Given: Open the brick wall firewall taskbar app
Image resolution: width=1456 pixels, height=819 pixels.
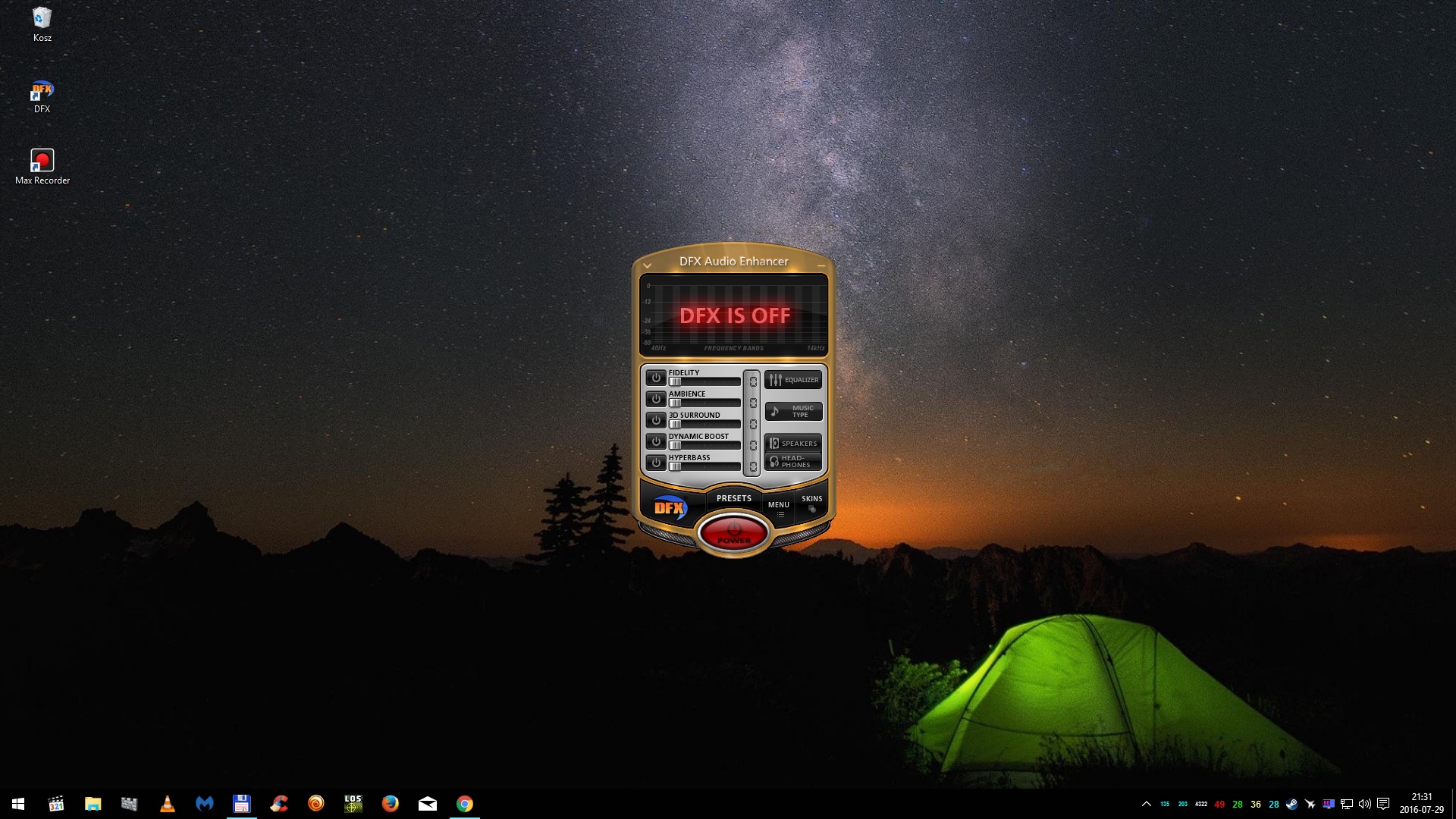Looking at the screenshot, I should click(130, 804).
